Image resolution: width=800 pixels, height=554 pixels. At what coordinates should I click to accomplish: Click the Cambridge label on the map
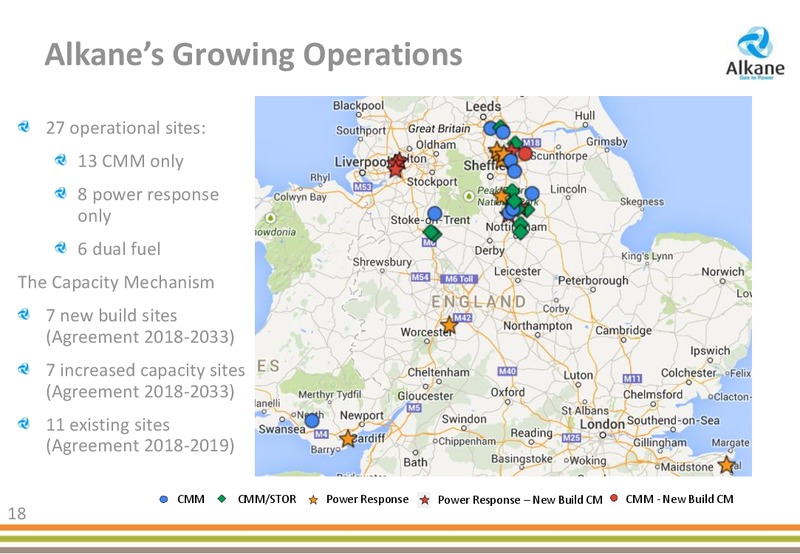623,331
